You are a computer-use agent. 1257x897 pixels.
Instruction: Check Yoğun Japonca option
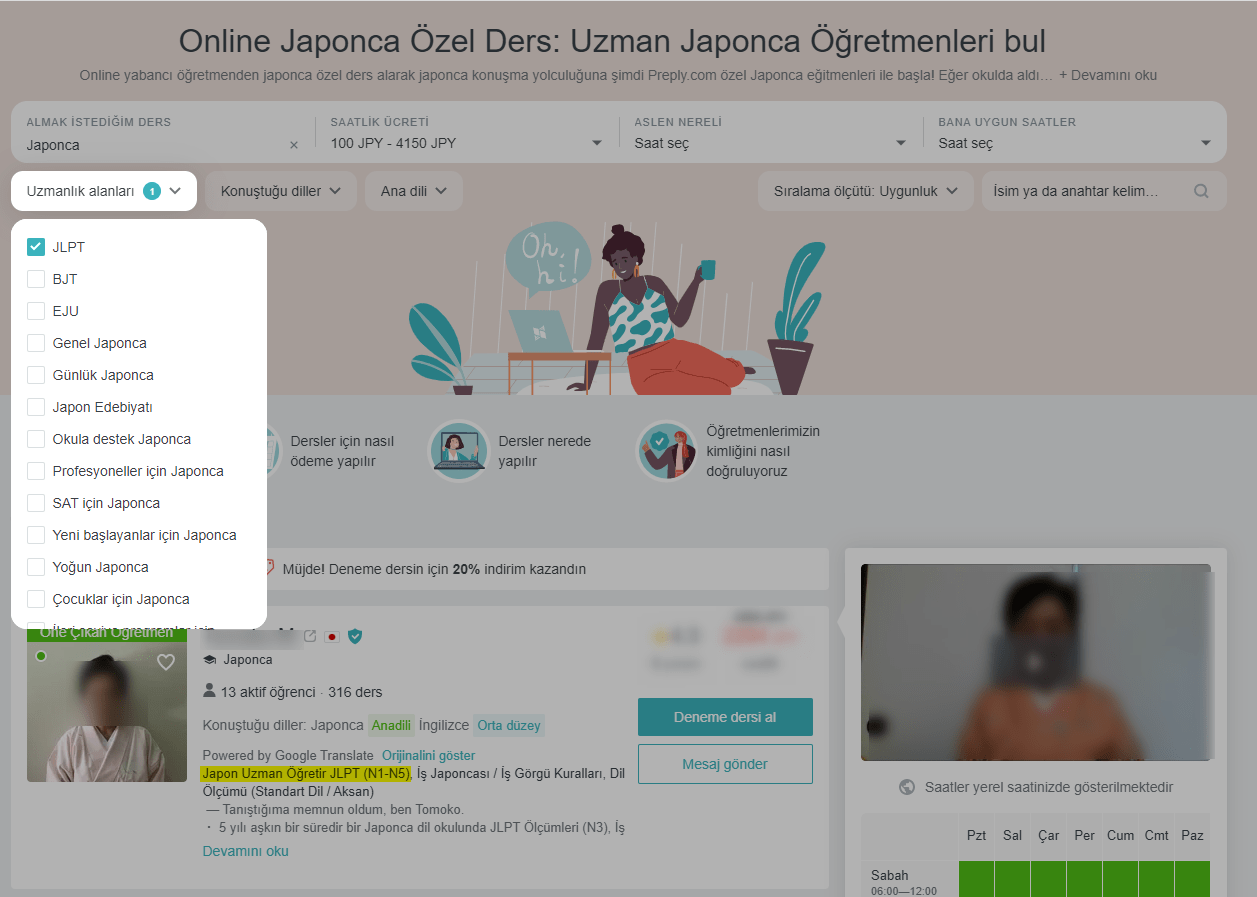coord(36,567)
